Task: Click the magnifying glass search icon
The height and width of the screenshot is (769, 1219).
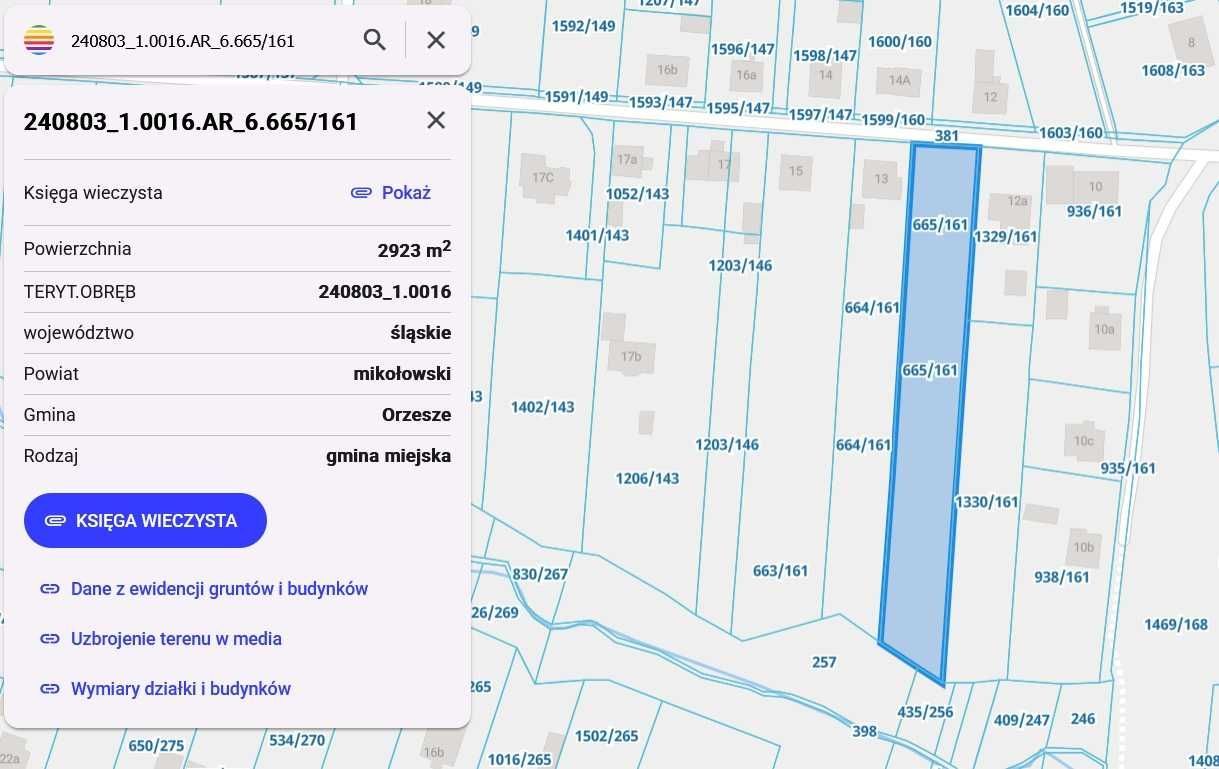Action: click(375, 40)
